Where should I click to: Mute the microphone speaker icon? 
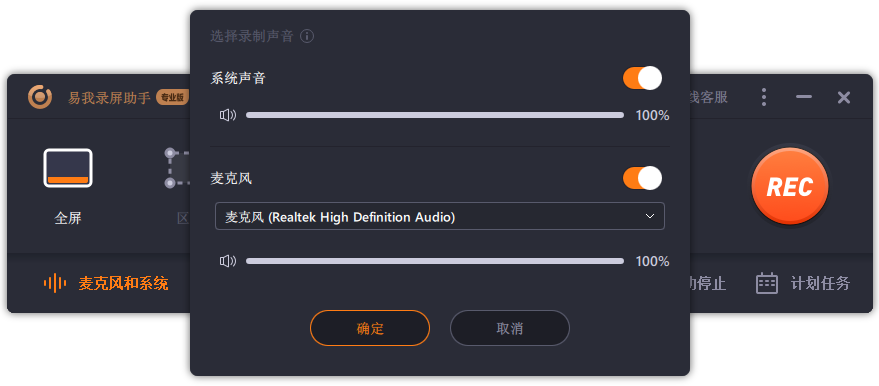[x=228, y=261]
